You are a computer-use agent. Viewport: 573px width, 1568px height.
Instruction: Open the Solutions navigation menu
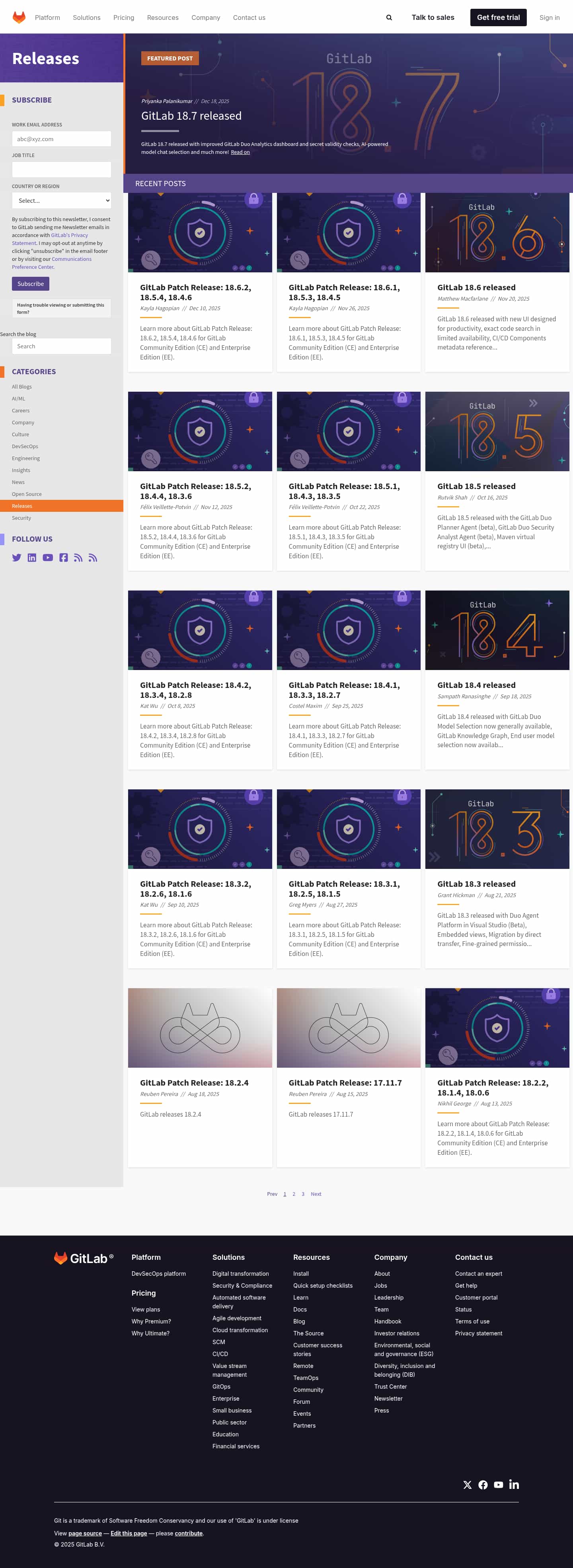point(86,17)
